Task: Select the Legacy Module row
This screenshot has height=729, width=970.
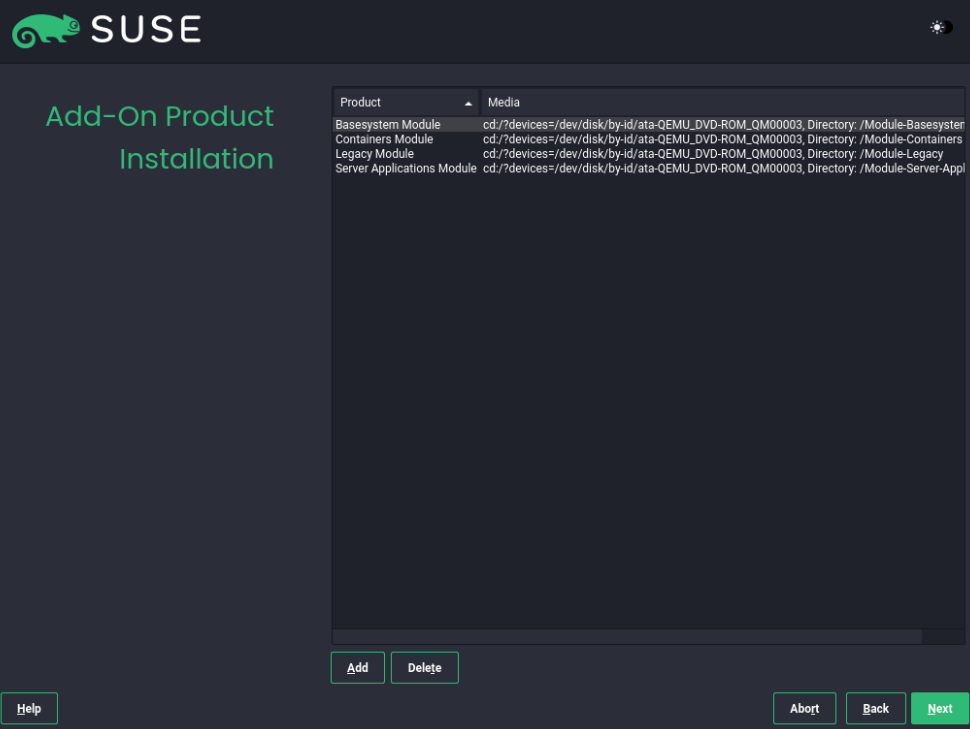Action: pos(648,153)
